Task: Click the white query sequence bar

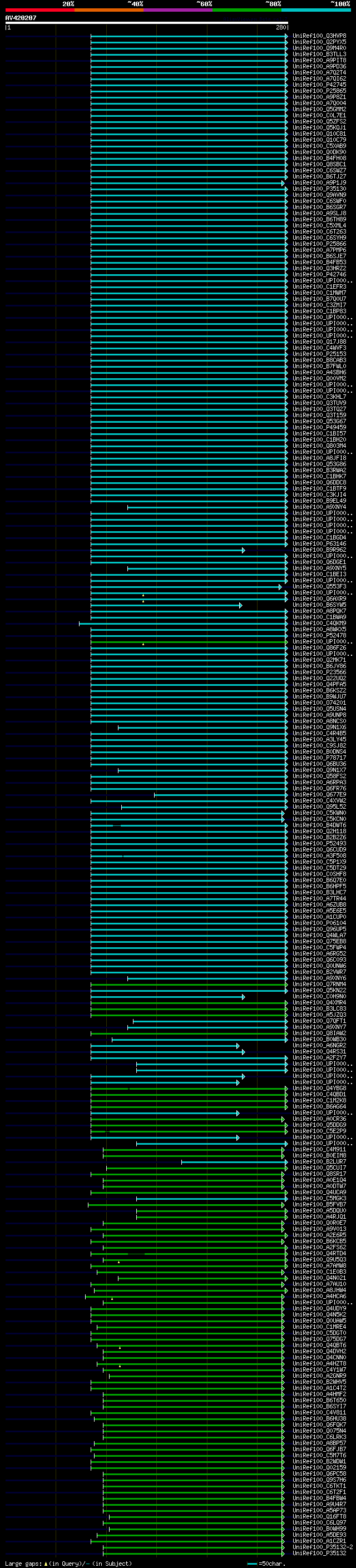Action: (147, 22)
